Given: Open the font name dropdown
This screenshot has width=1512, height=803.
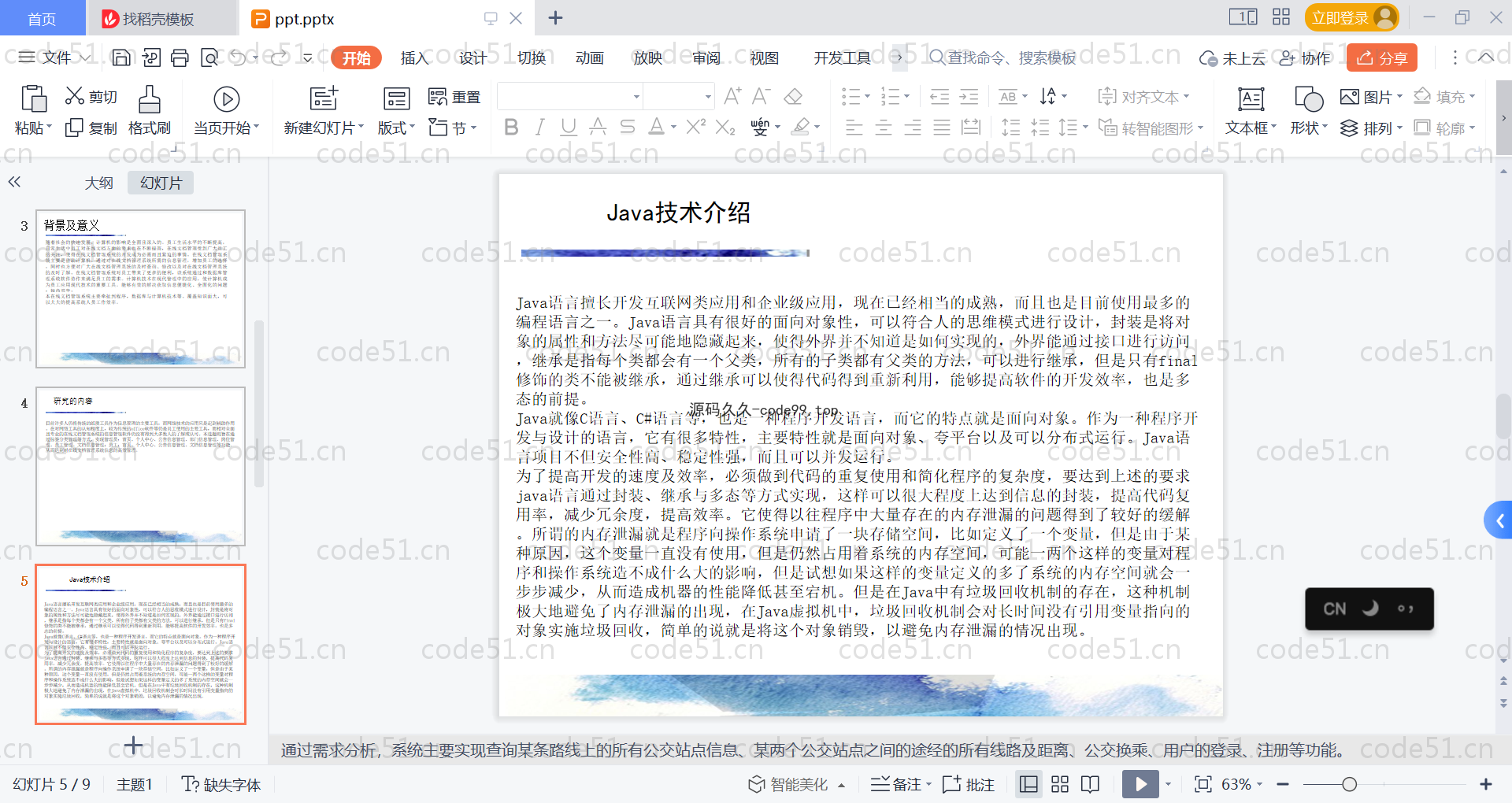Looking at the screenshot, I should 636,97.
